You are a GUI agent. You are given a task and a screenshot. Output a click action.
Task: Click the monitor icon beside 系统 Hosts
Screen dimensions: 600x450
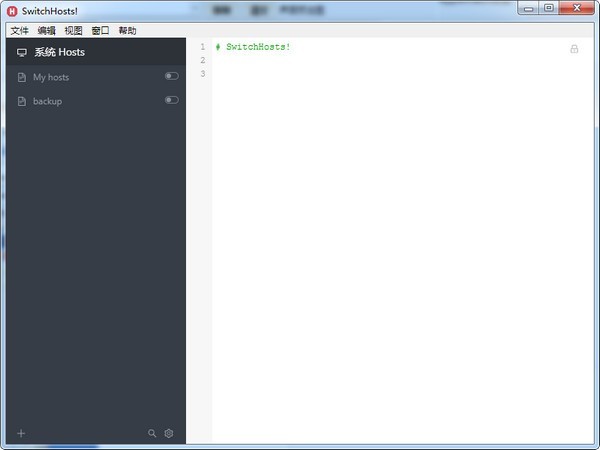22,52
